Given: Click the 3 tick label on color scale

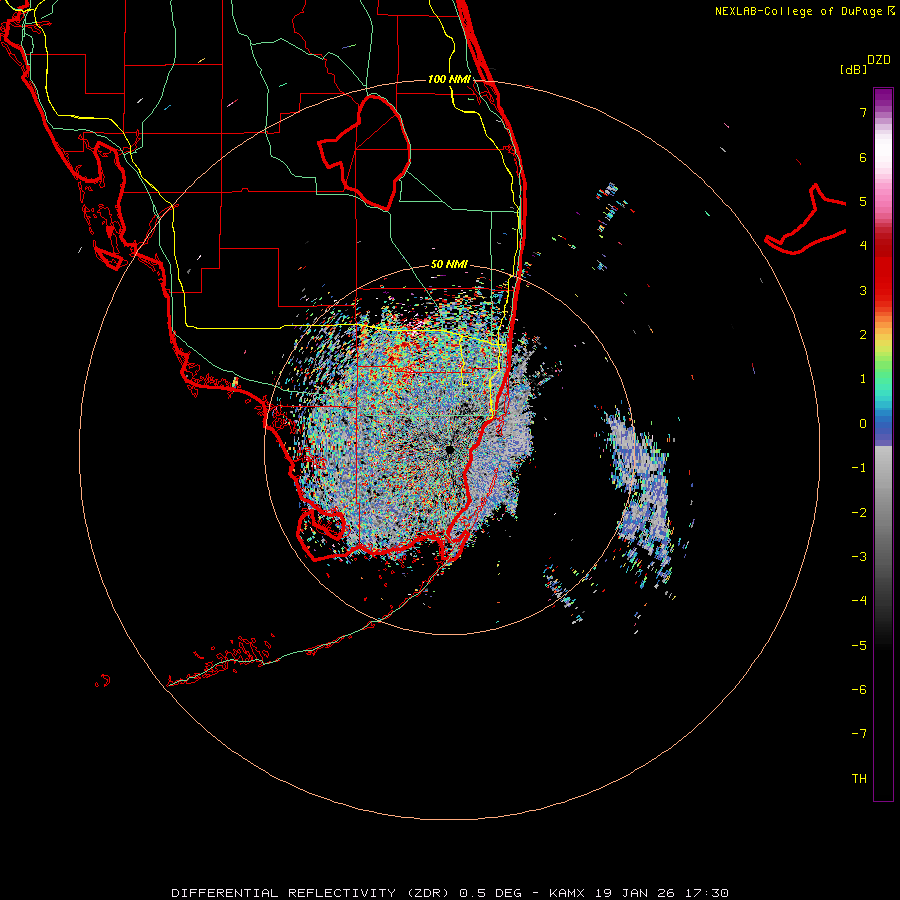Looking at the screenshot, I should [x=863, y=290].
